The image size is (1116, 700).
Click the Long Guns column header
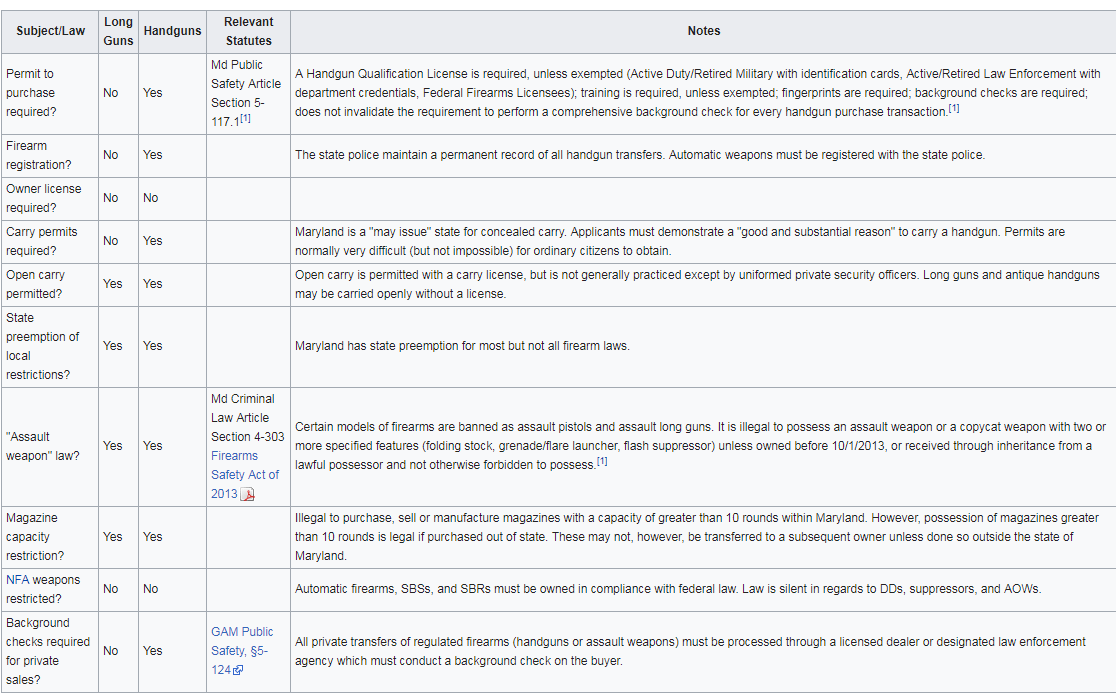click(118, 31)
